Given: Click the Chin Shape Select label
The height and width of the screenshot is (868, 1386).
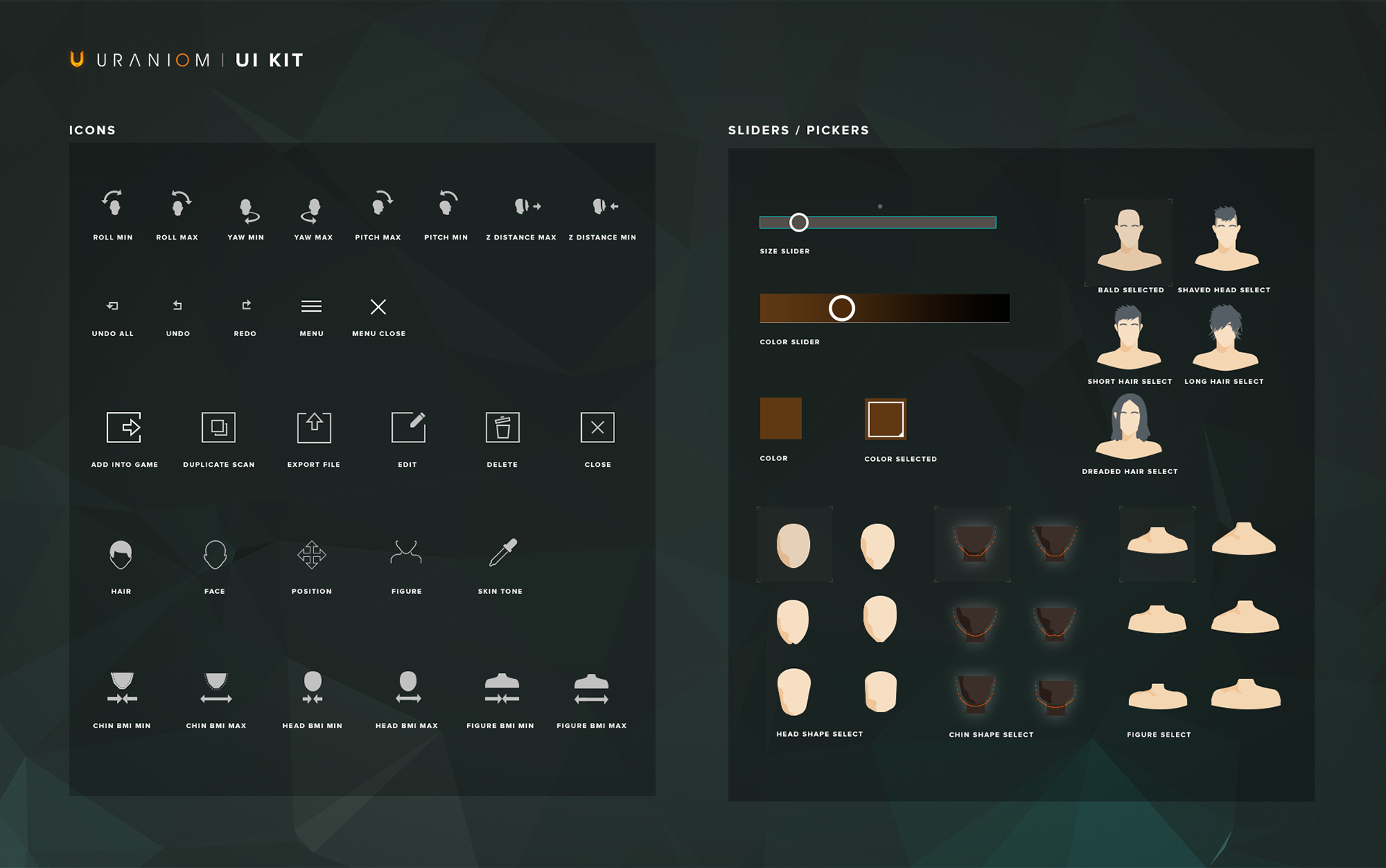Looking at the screenshot, I should coord(991,735).
